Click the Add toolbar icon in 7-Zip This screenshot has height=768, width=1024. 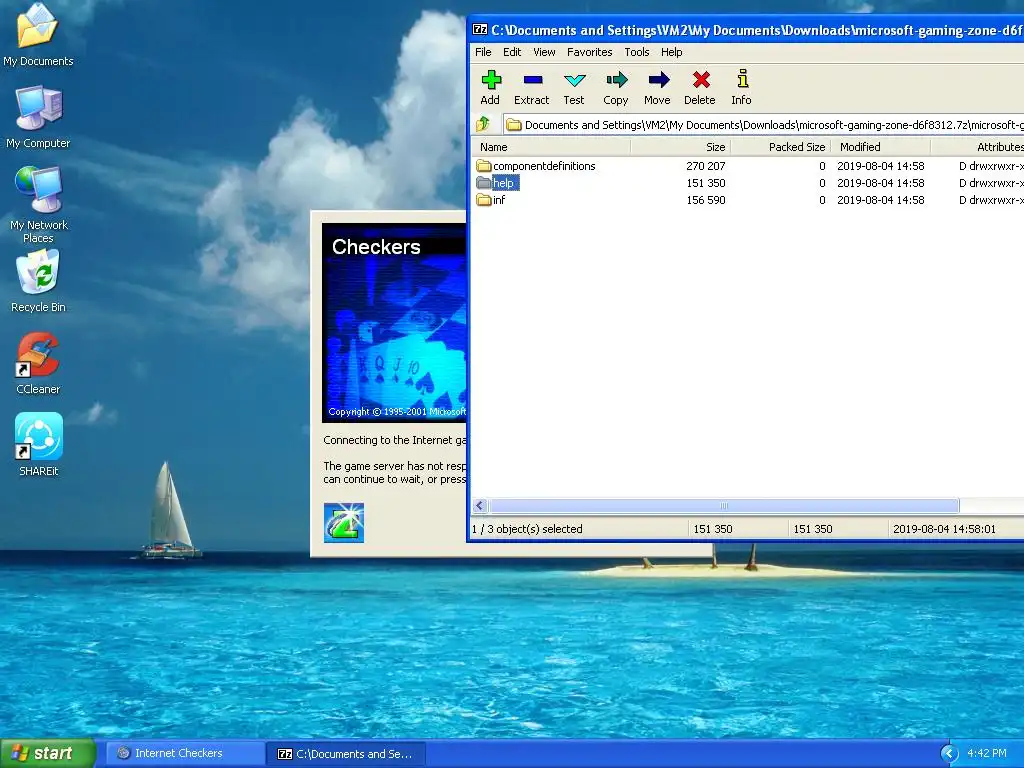point(490,80)
